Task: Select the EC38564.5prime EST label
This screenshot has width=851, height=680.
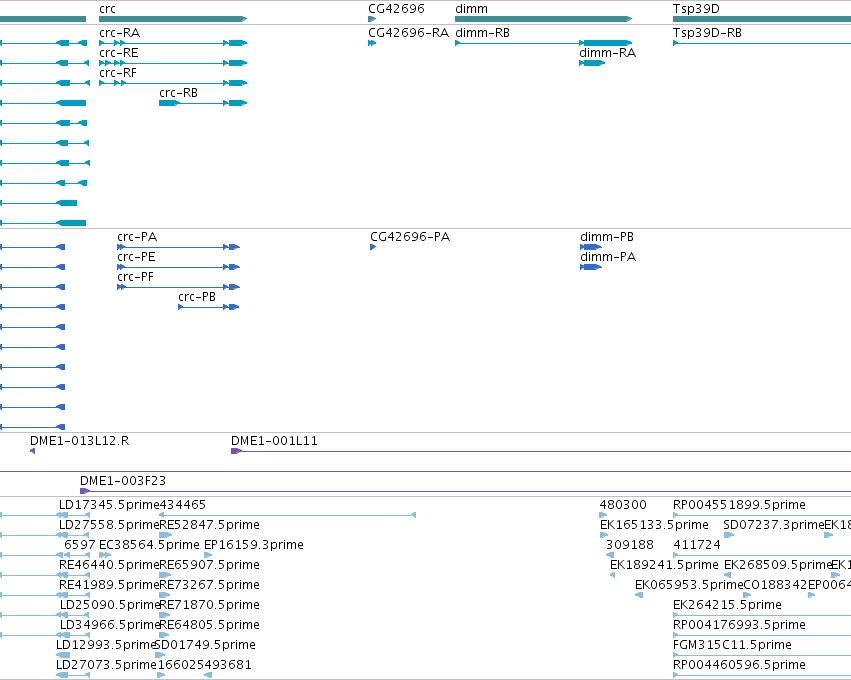Action: point(149,545)
